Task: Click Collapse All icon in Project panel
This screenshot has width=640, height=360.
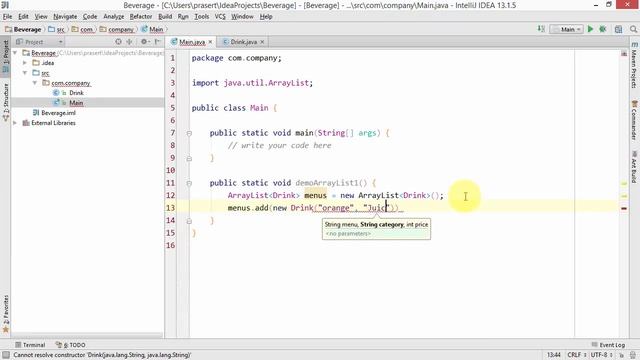Action: (130, 42)
